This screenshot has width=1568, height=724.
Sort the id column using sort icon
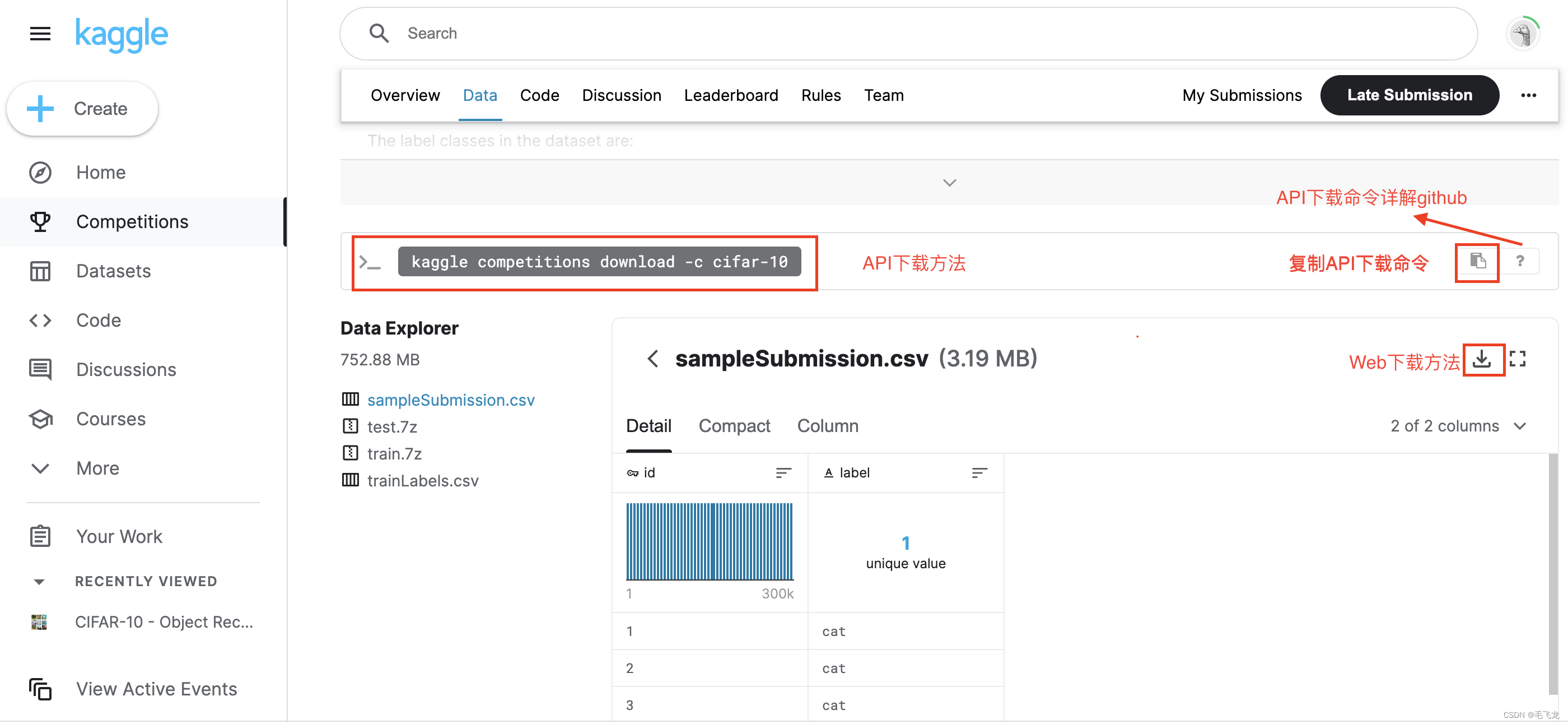(x=783, y=472)
